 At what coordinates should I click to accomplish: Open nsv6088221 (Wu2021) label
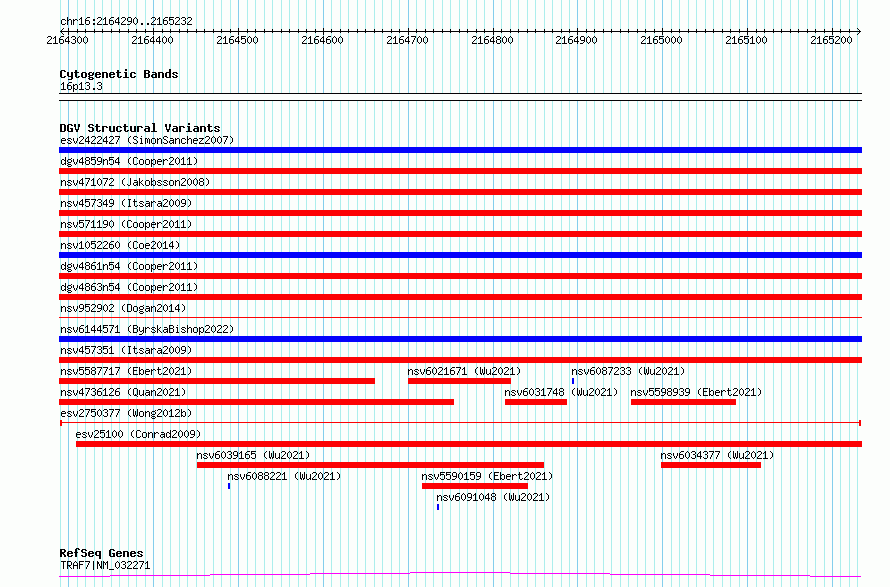point(284,476)
